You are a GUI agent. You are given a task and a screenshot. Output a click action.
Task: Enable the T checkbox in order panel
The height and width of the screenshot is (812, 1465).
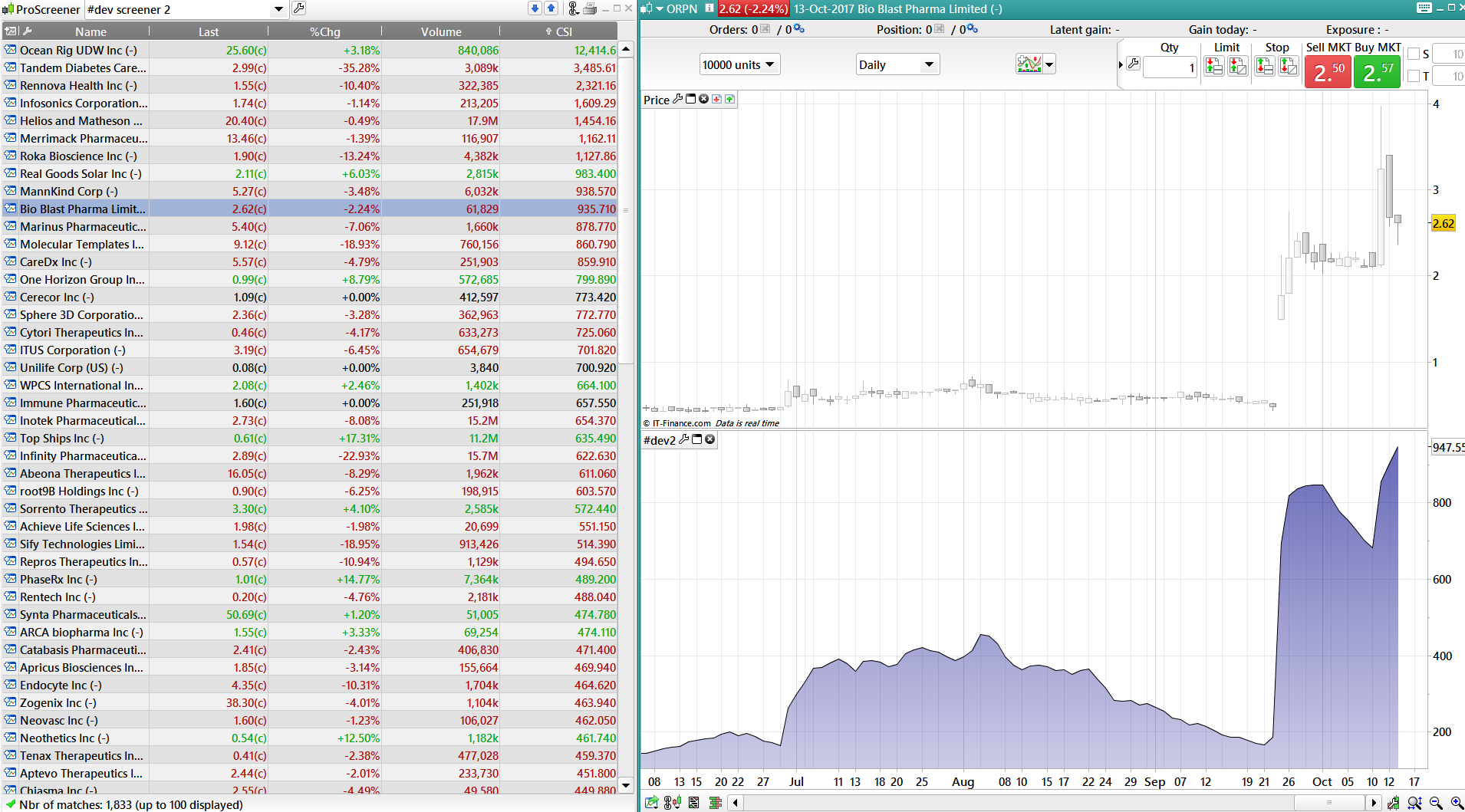1414,76
